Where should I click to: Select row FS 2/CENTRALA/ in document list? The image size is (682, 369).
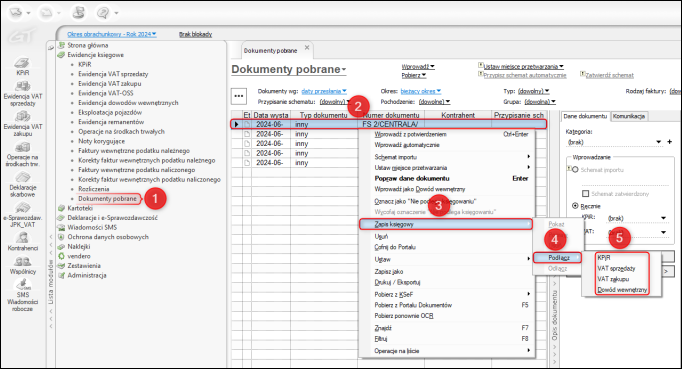click(388, 124)
